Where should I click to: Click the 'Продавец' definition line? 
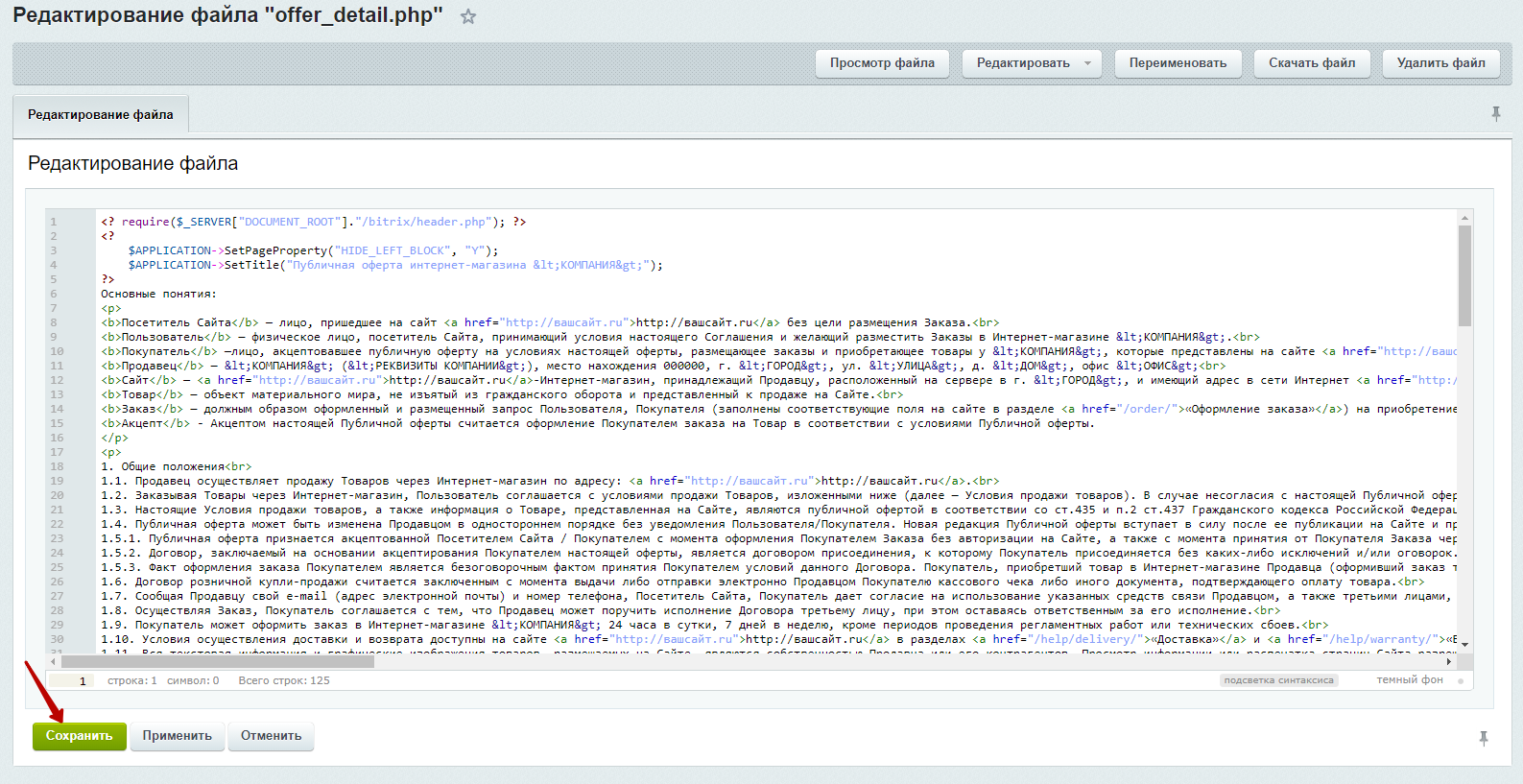(x=663, y=366)
